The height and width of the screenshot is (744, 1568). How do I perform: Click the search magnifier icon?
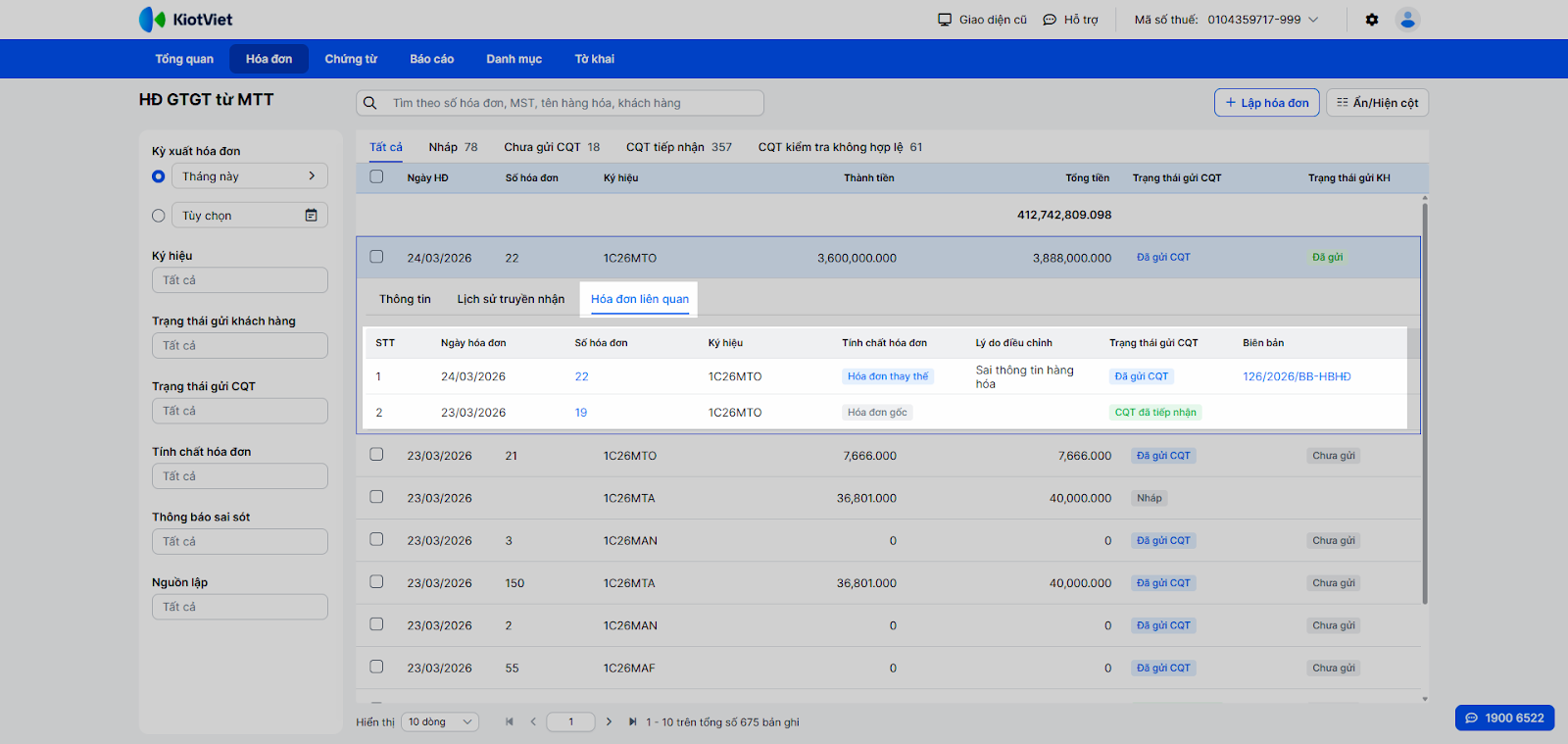point(370,103)
